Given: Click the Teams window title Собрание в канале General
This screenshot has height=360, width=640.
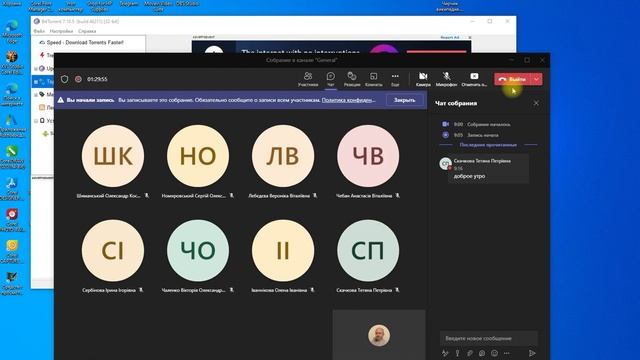Looking at the screenshot, I should [302, 60].
